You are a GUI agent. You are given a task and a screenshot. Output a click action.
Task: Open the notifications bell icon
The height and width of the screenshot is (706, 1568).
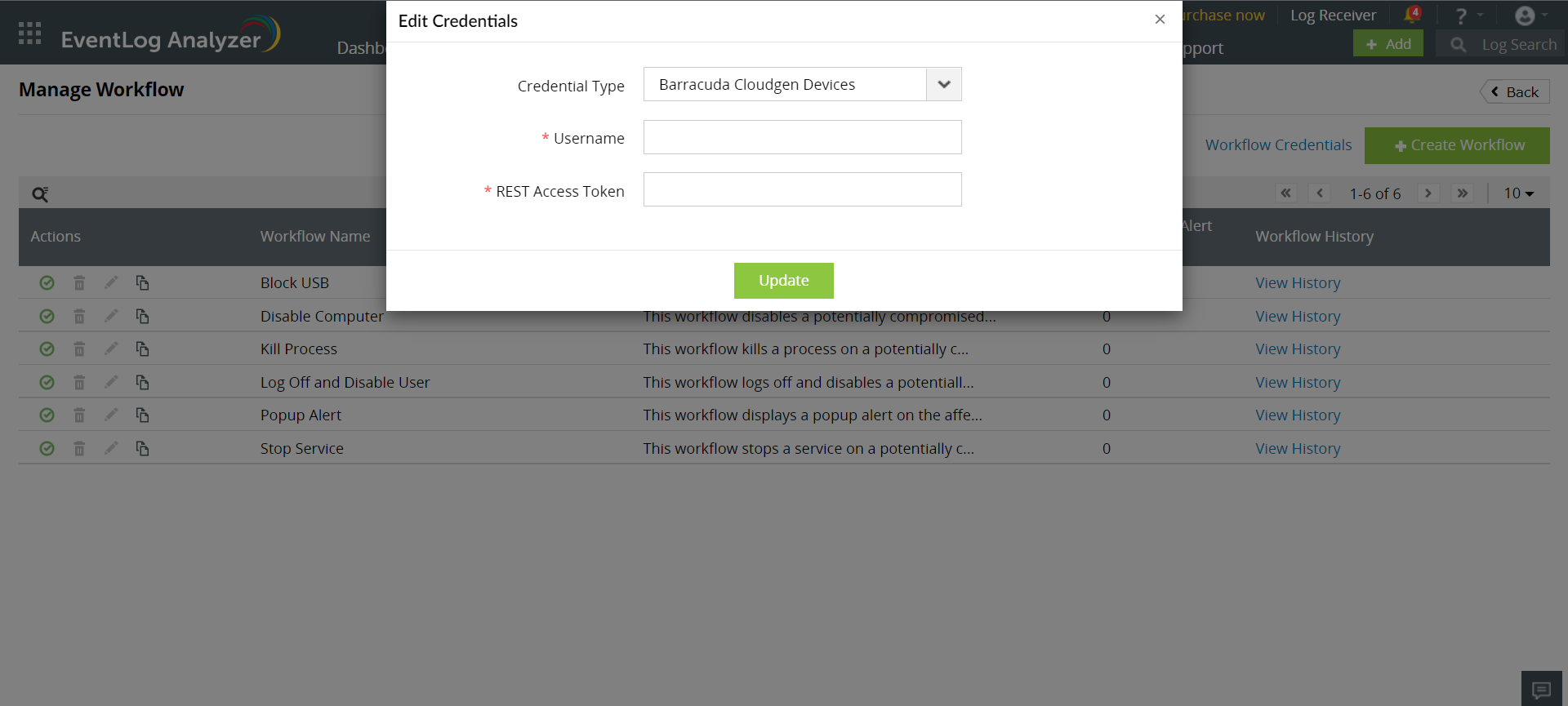click(x=1412, y=15)
